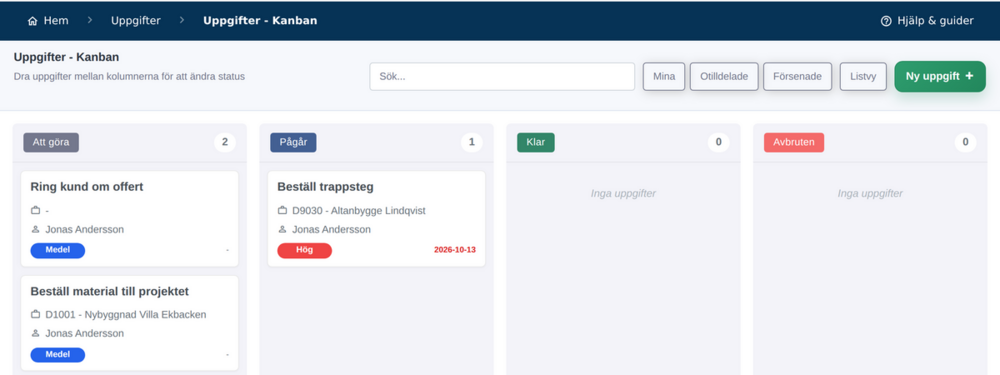Open task Beställ material till projektet
The image size is (1000, 375).
[x=110, y=291]
